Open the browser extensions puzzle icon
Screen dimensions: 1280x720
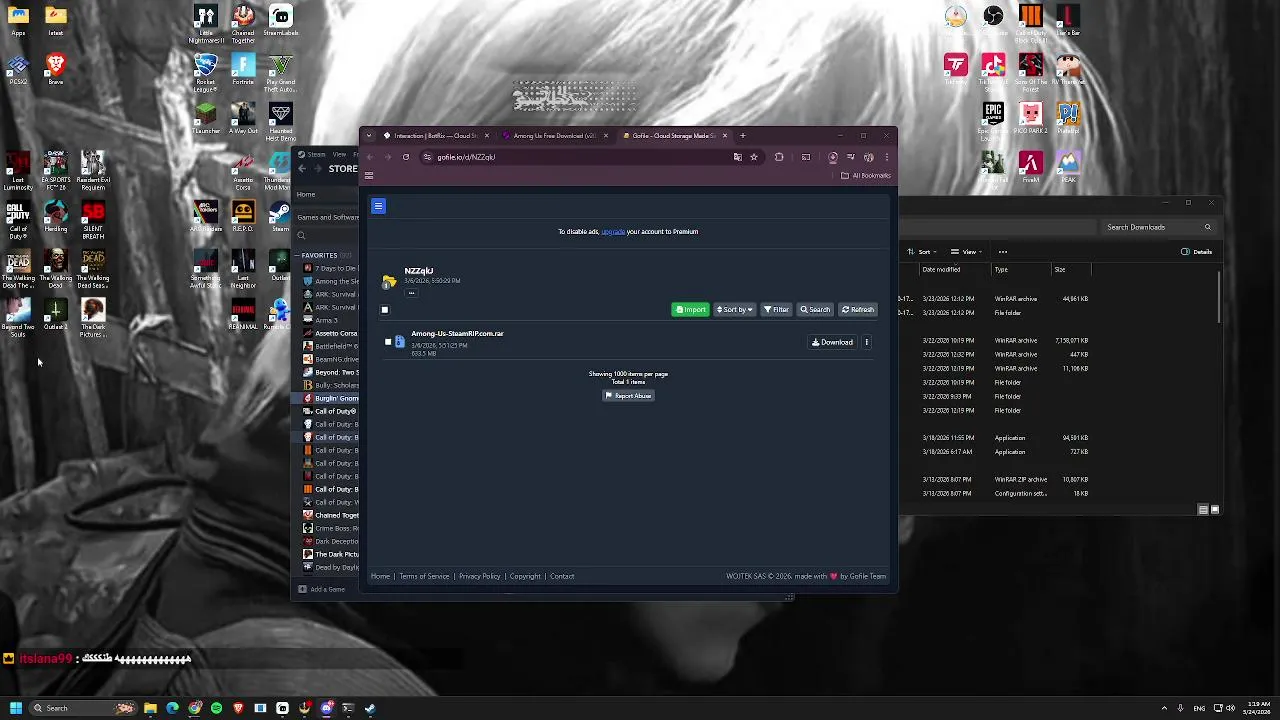[779, 157]
